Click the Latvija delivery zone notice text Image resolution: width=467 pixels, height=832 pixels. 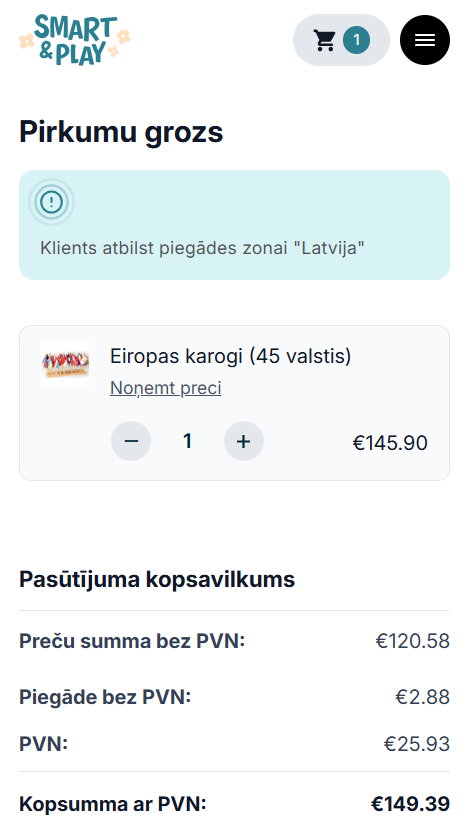click(202, 248)
